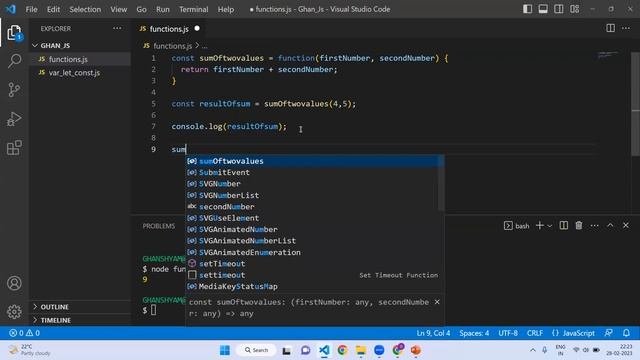Change line ending via CRLF status

coord(534,333)
